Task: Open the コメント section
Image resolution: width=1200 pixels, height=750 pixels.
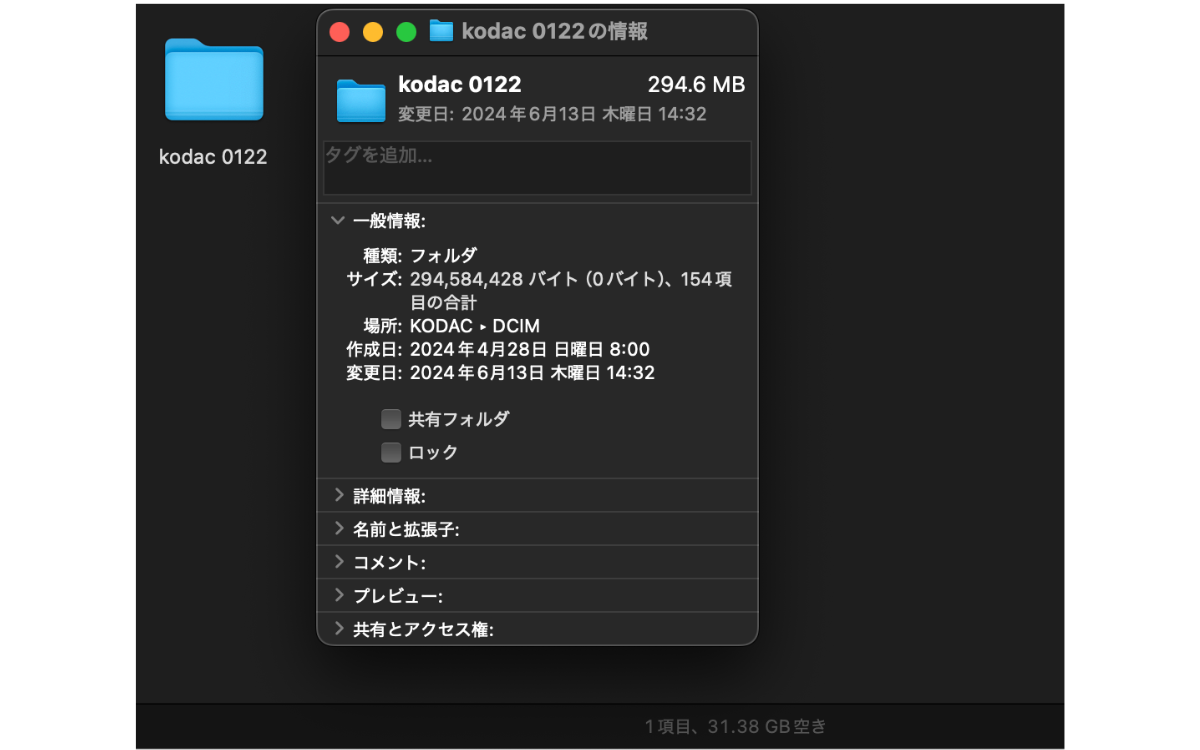Action: (338, 563)
